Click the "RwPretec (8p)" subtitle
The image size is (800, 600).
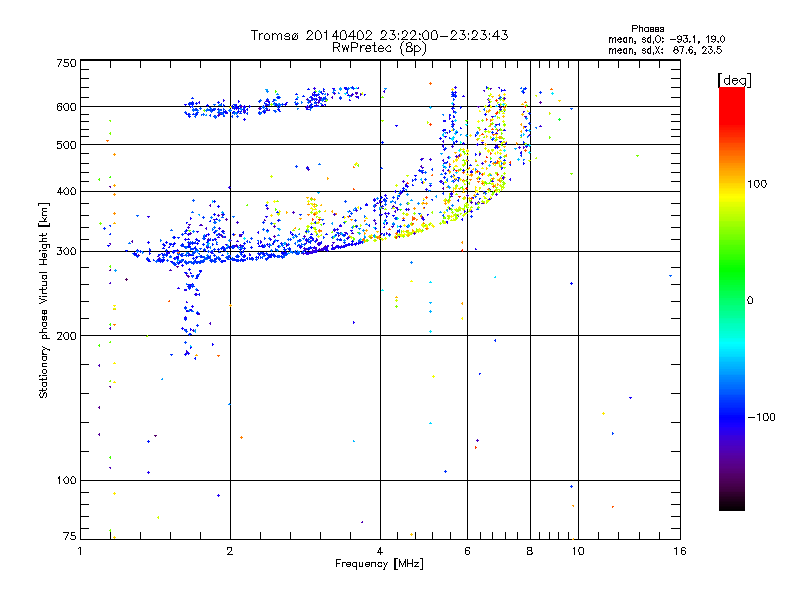click(x=379, y=48)
